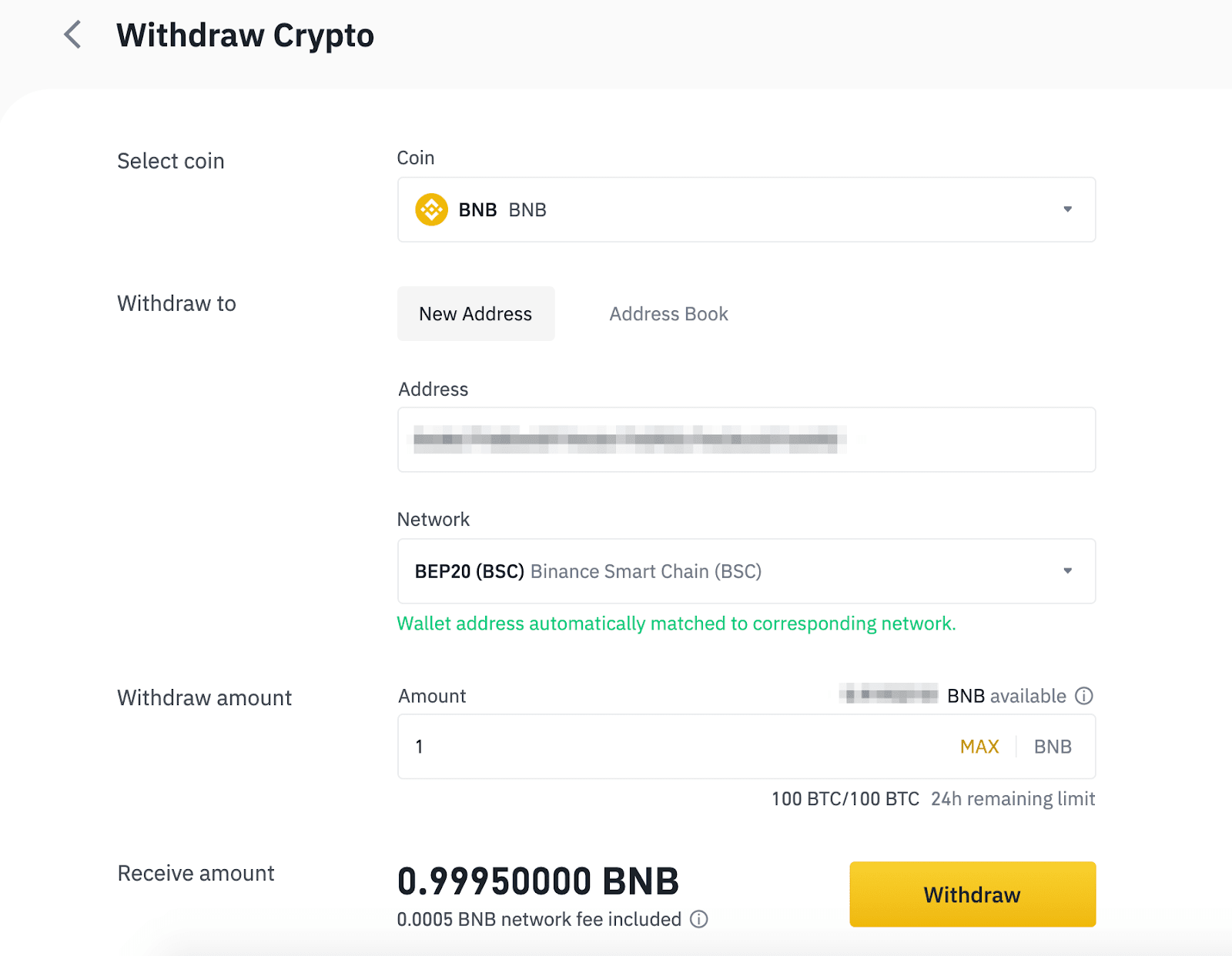Click MAX to fill full amount
Viewport: 1232px width, 956px height.
tap(979, 747)
